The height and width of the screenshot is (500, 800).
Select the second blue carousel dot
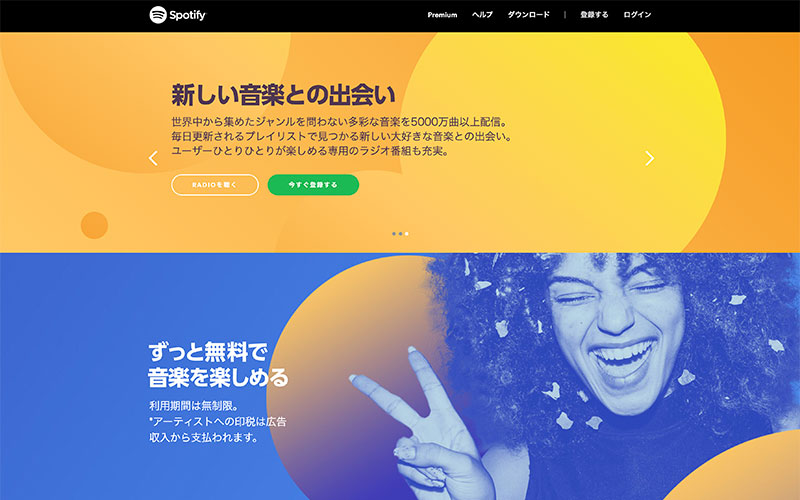401,234
